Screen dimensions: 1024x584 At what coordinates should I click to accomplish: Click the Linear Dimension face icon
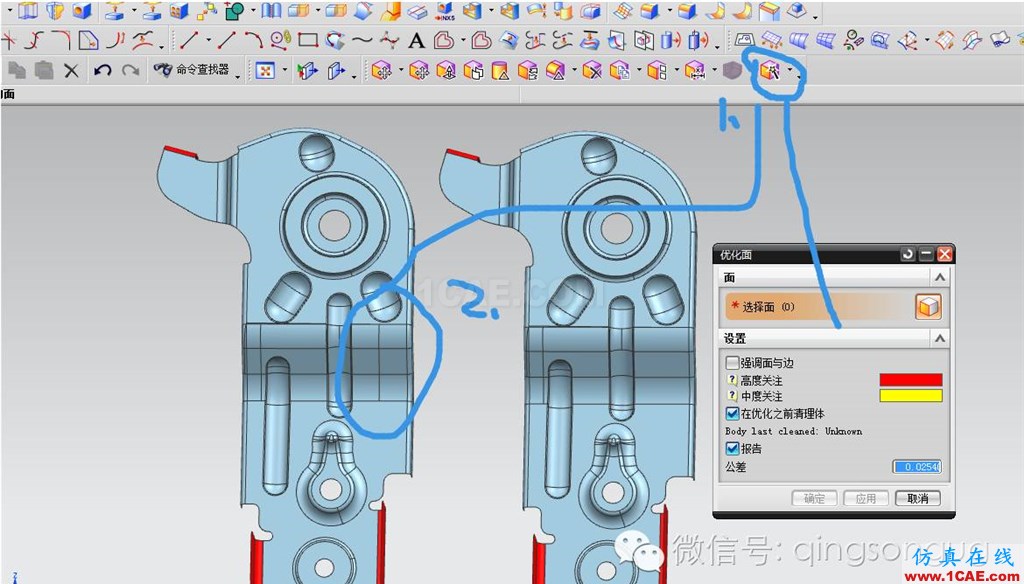pos(695,70)
